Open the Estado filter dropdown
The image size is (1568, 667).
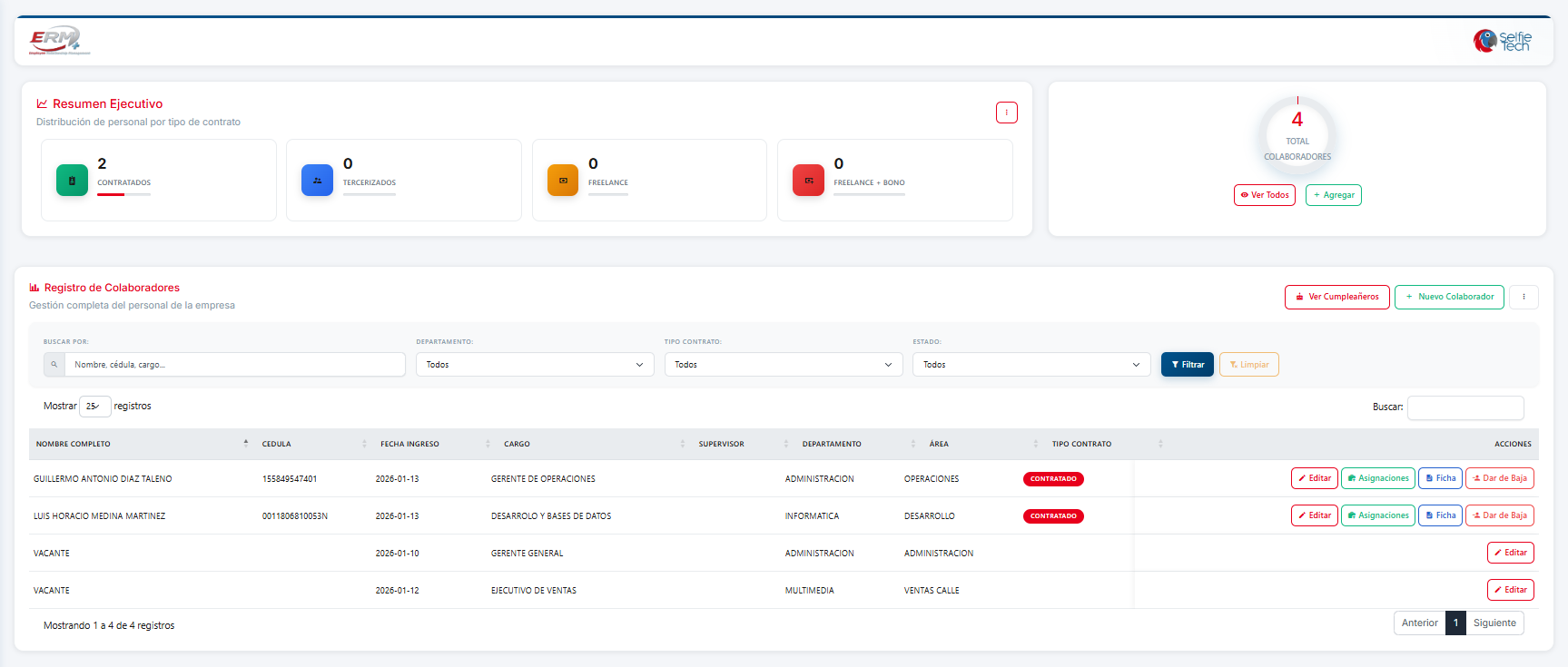coord(1031,365)
